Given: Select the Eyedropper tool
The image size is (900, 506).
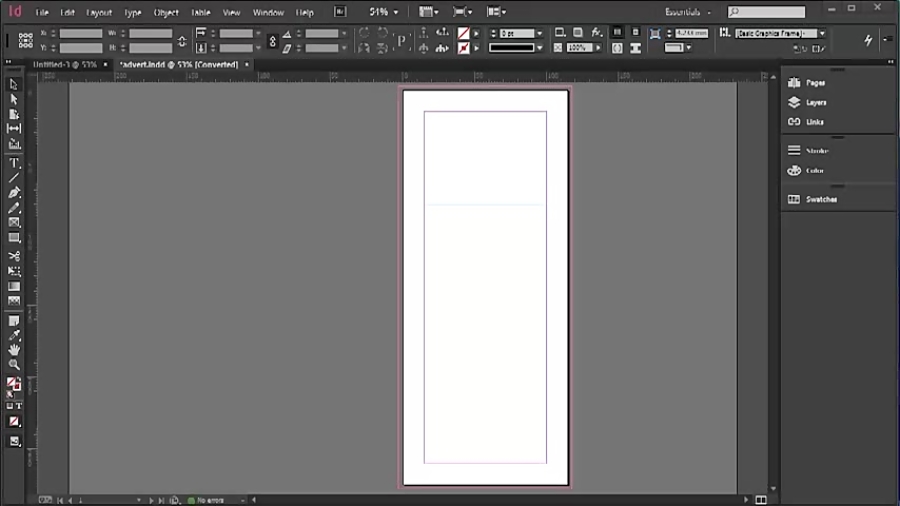Looking at the screenshot, I should (x=14, y=335).
